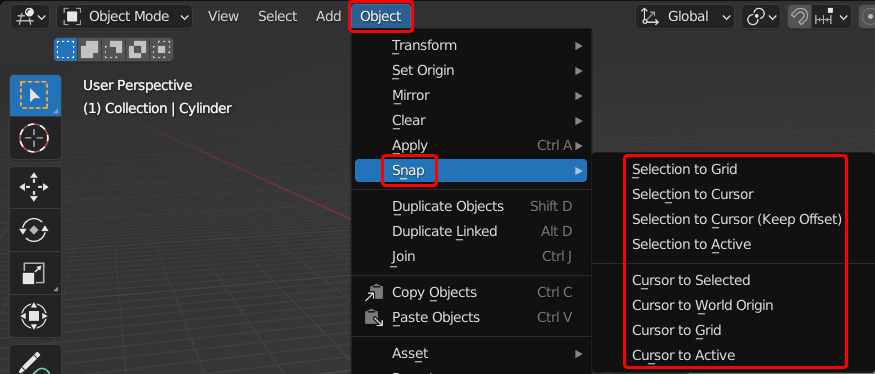Choose Duplicate Linked

click(x=471, y=232)
